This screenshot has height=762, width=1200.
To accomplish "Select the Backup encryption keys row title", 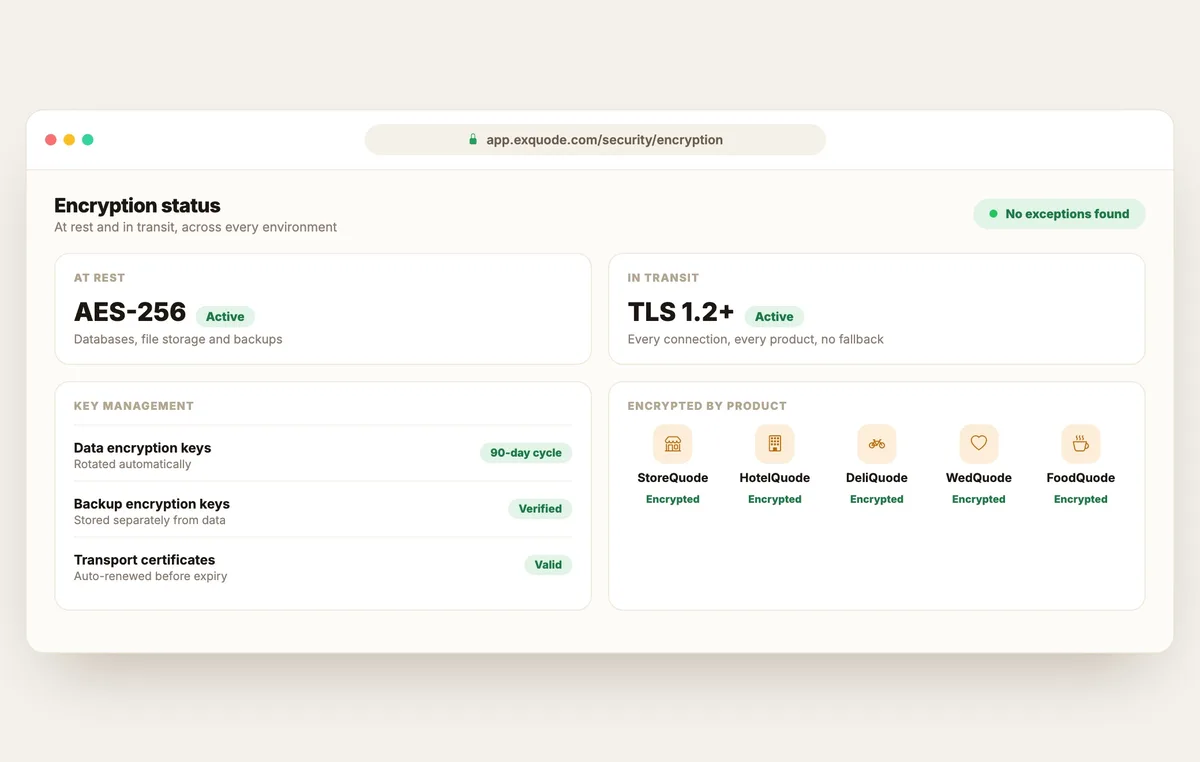I will coord(152,504).
